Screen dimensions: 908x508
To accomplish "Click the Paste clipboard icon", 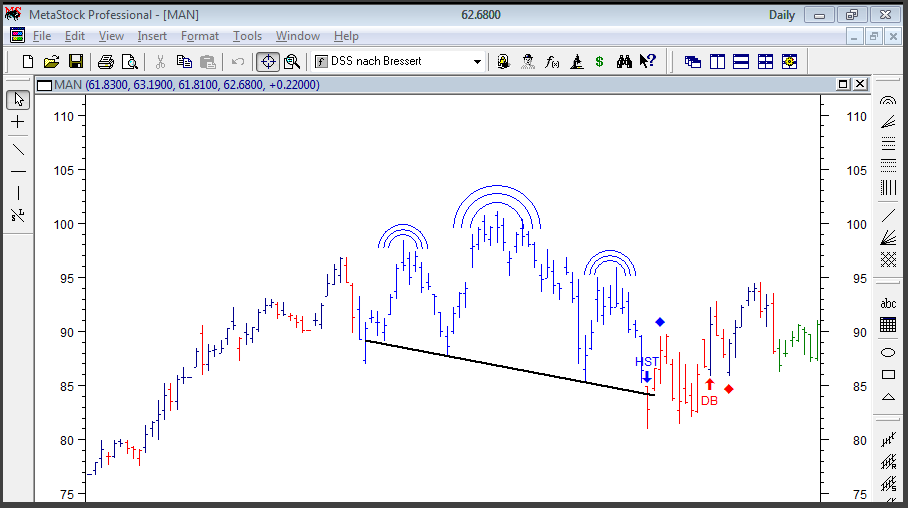I will [x=207, y=61].
